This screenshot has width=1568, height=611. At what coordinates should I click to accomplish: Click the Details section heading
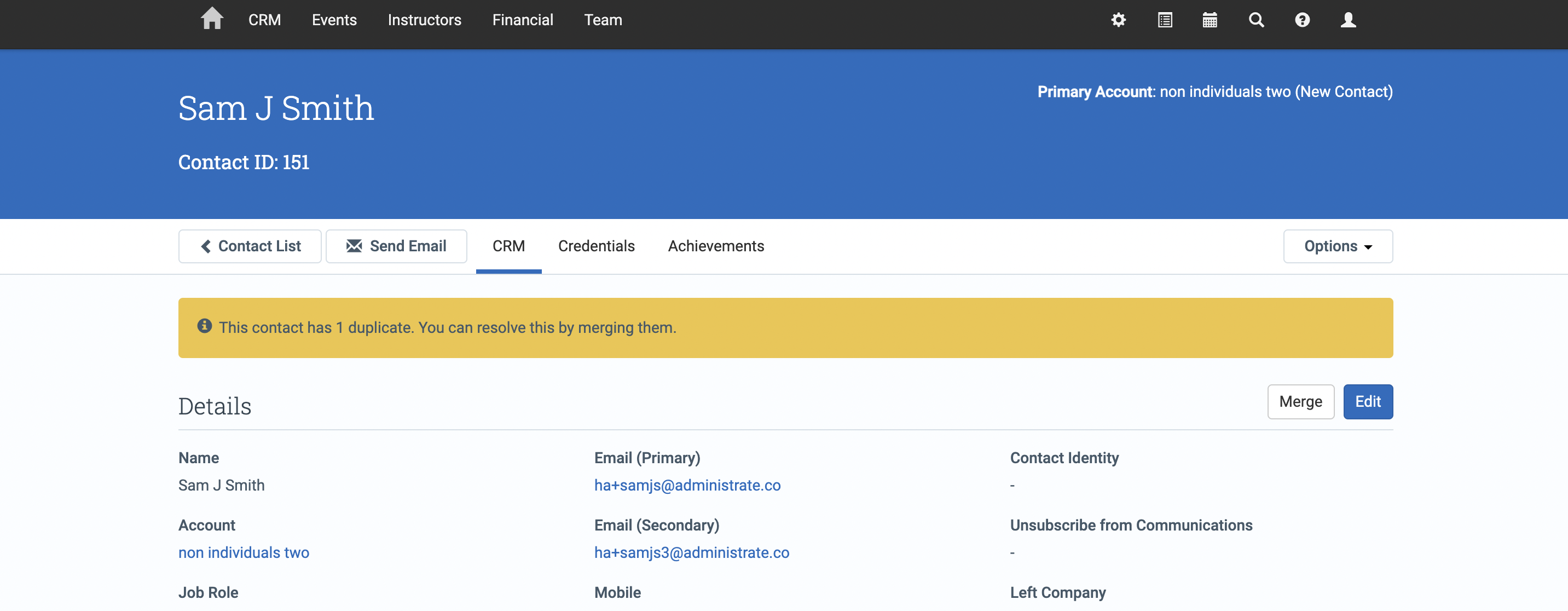pyautogui.click(x=215, y=406)
